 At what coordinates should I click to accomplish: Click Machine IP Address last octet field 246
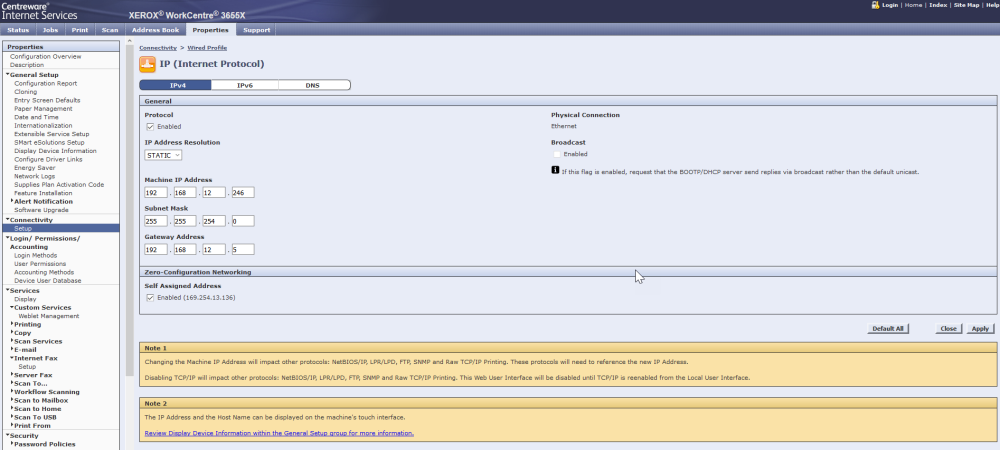click(x=243, y=192)
